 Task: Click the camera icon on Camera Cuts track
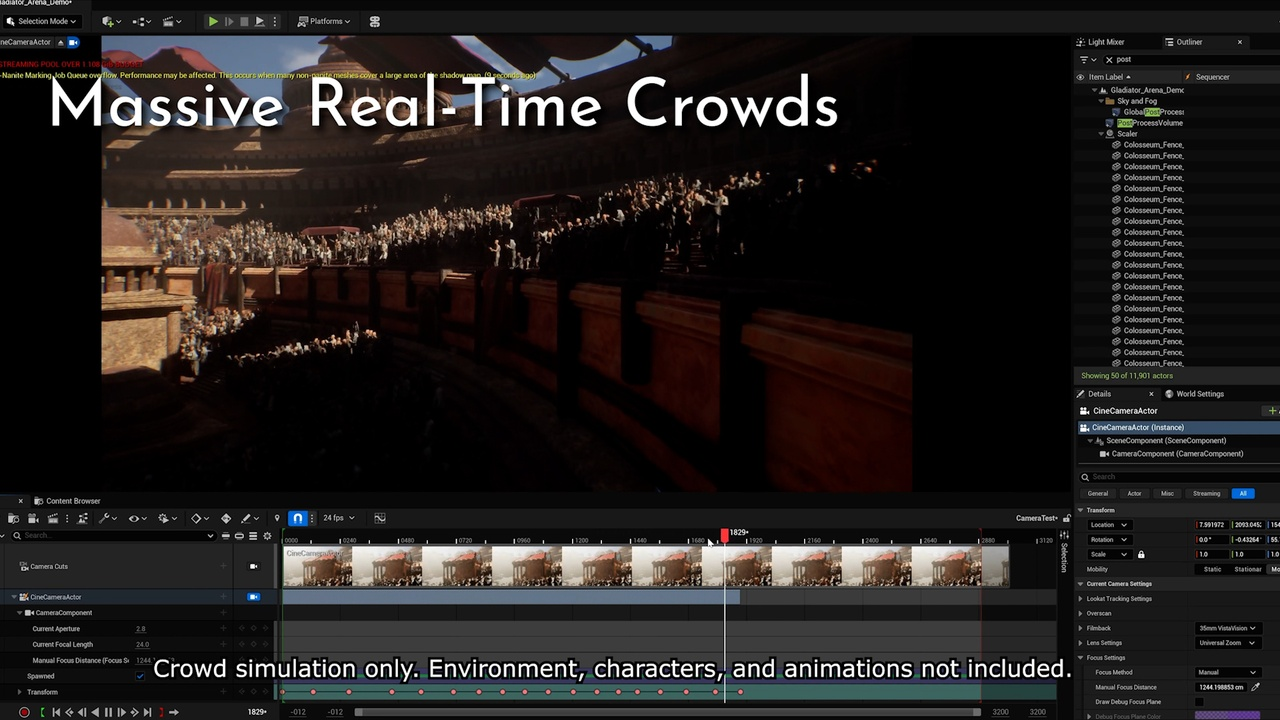253,566
